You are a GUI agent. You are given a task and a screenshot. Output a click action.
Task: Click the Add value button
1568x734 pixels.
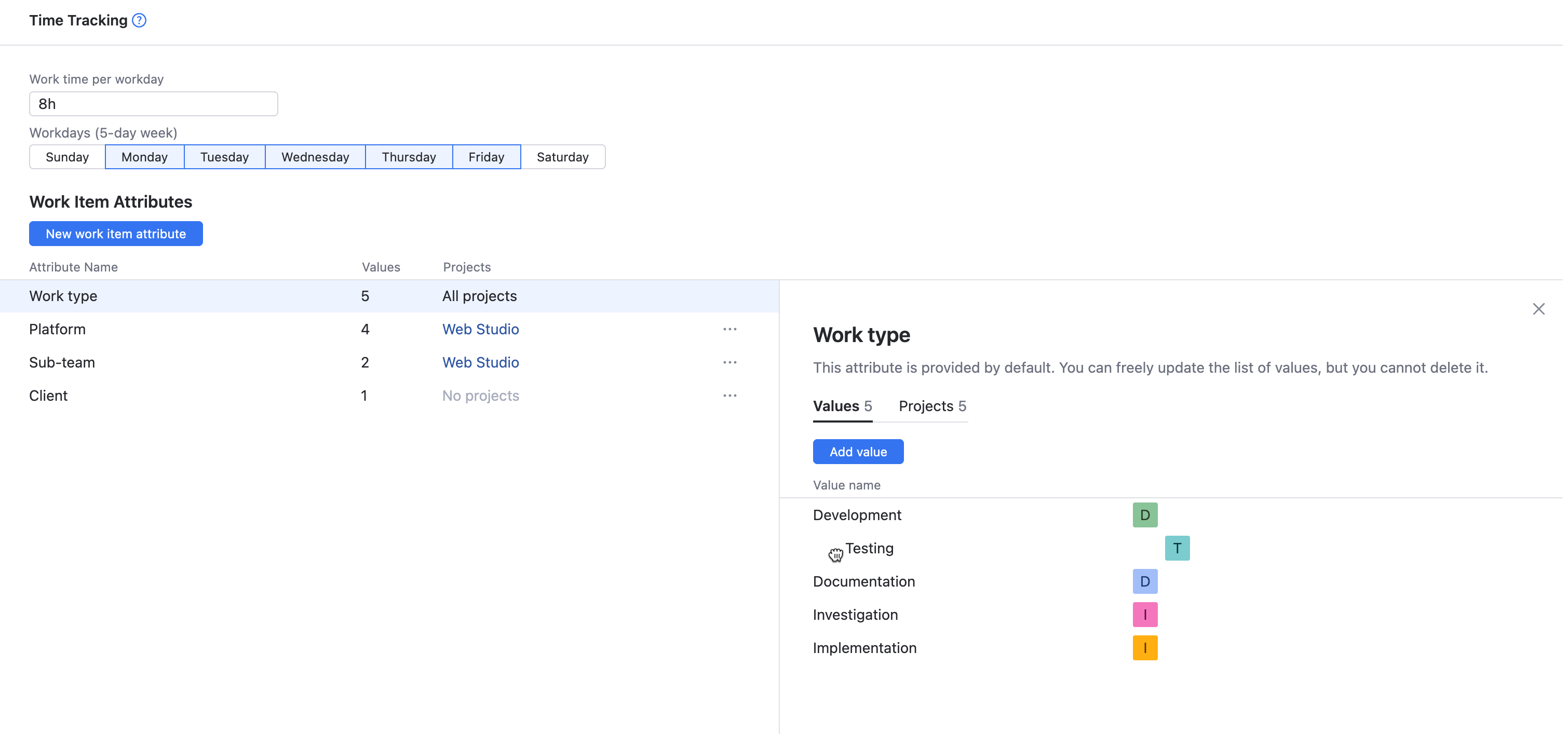pos(858,452)
